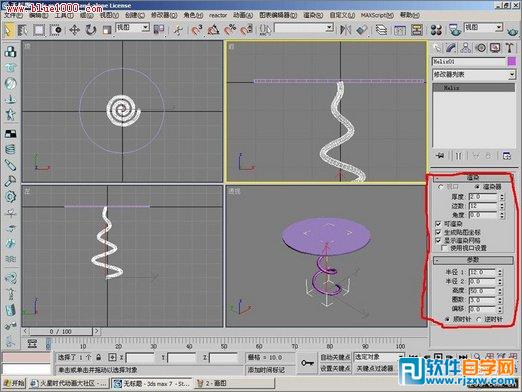Image resolution: width=522 pixels, height=392 pixels.
Task: Select the 逆时针 radio button
Action: (479, 320)
